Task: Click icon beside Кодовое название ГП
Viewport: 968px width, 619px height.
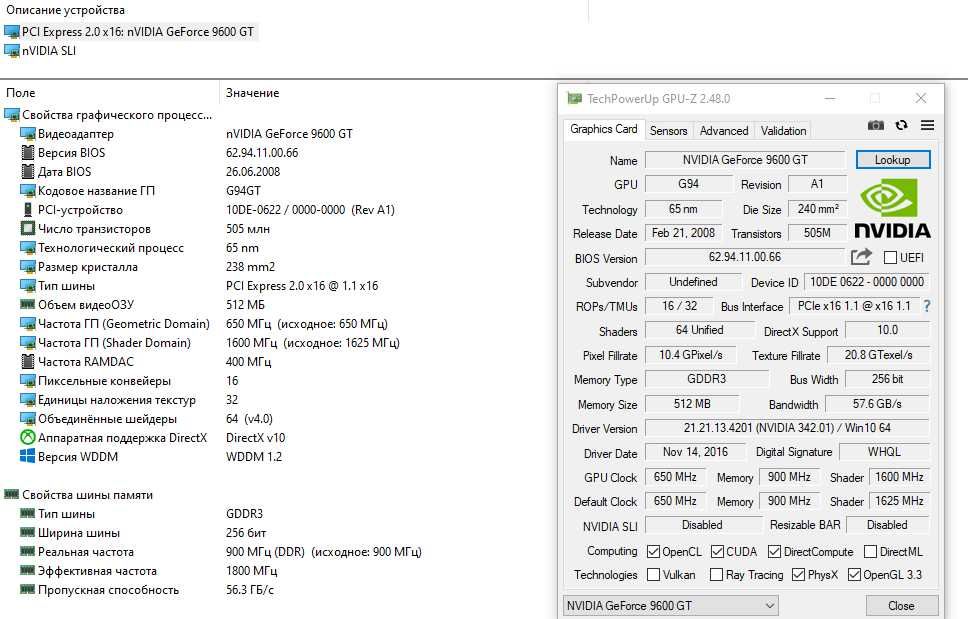Action: (27, 191)
